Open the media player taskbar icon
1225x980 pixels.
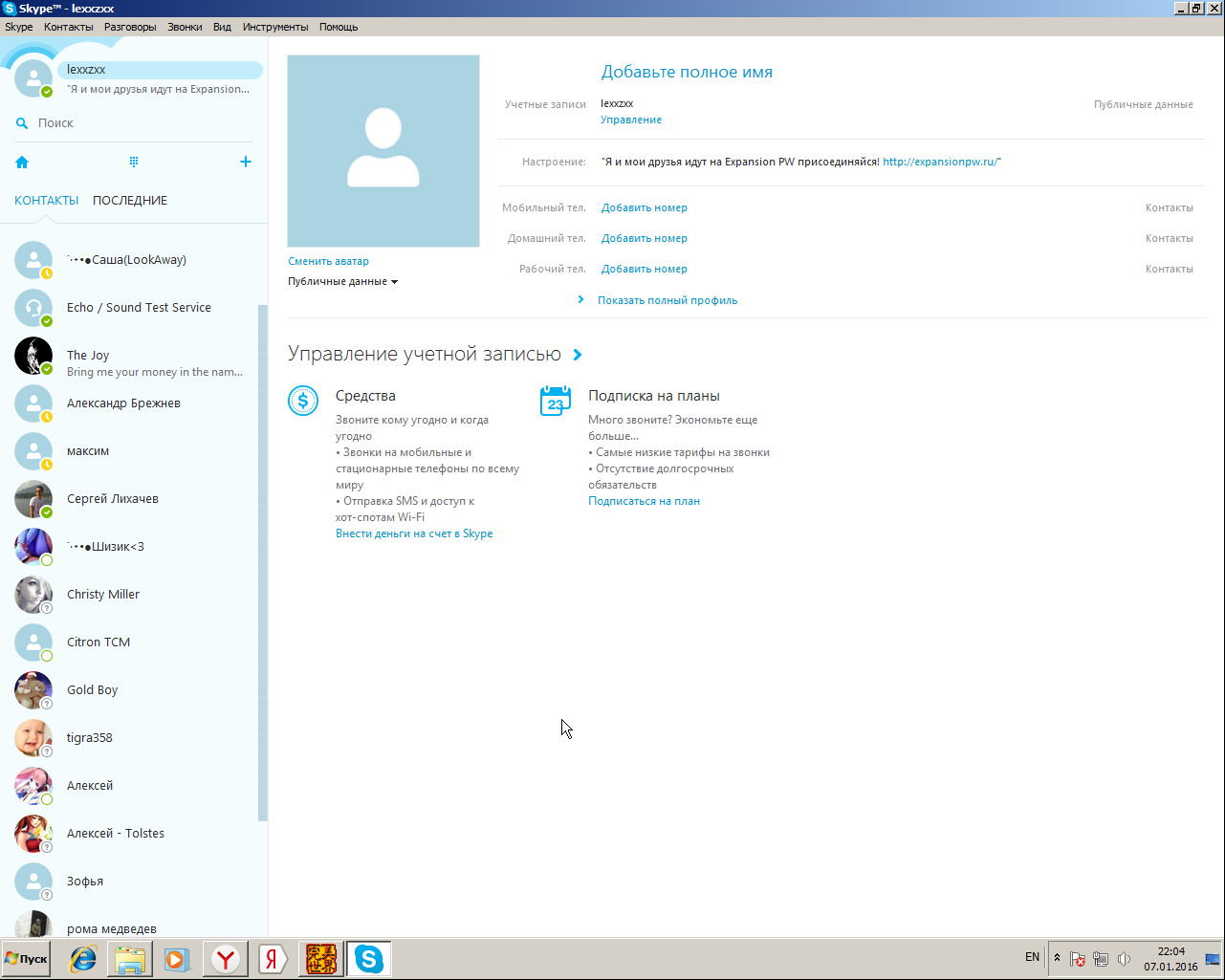[x=177, y=959]
